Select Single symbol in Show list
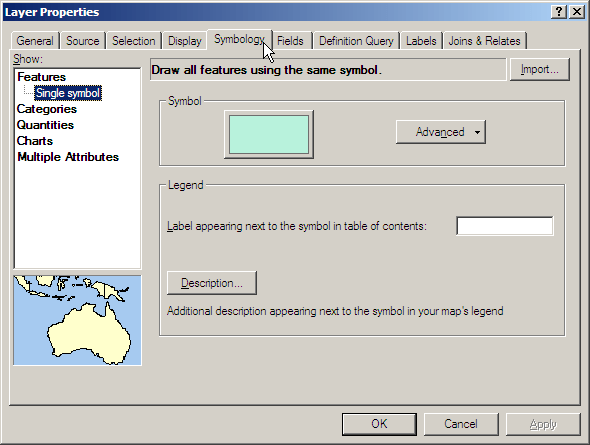This screenshot has height=445, width=590. (x=68, y=93)
